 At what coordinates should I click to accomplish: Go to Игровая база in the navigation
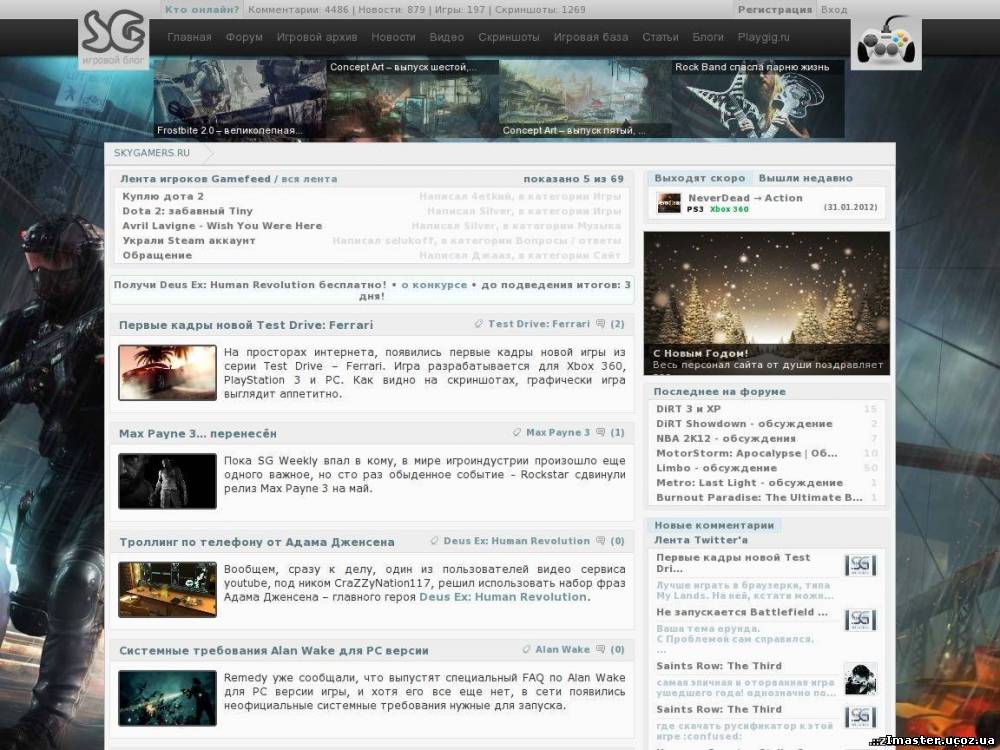coord(591,37)
